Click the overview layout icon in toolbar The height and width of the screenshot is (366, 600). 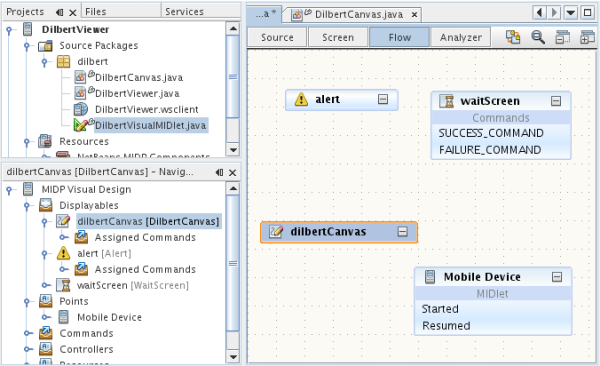(513, 37)
